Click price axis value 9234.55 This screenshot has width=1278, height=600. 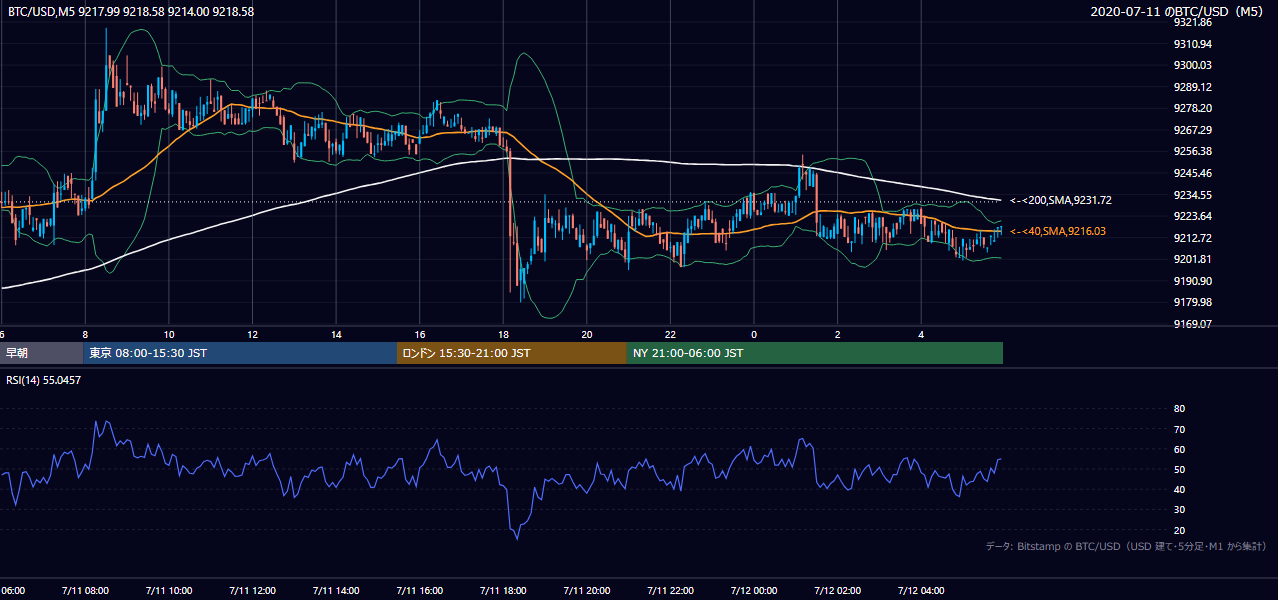pos(1192,195)
